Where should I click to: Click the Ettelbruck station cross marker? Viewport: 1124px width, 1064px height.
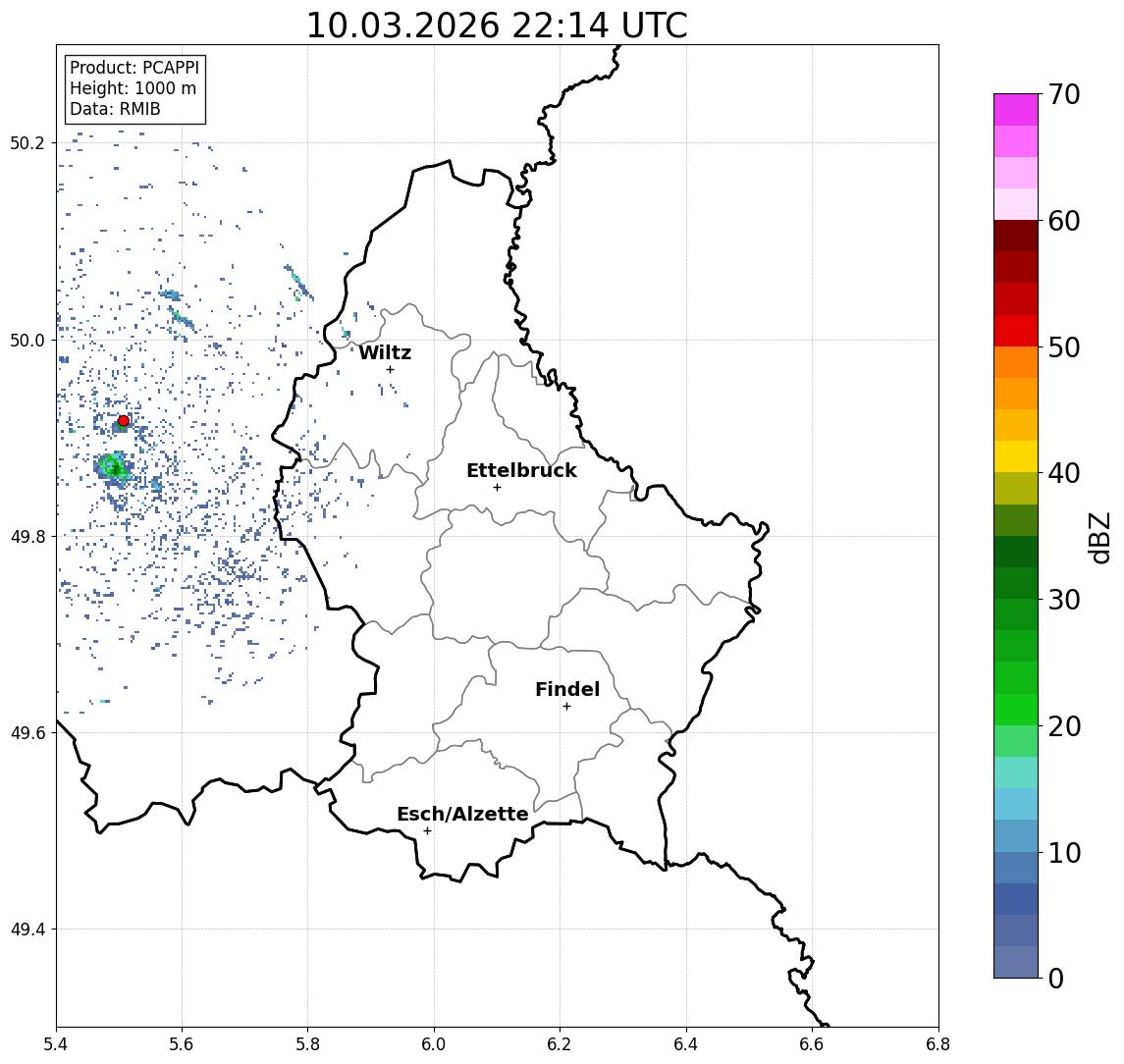tap(497, 488)
